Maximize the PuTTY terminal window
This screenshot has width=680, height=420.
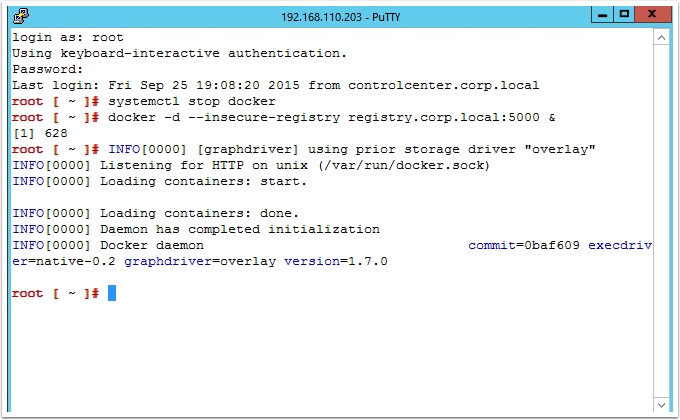pyautogui.click(x=624, y=14)
